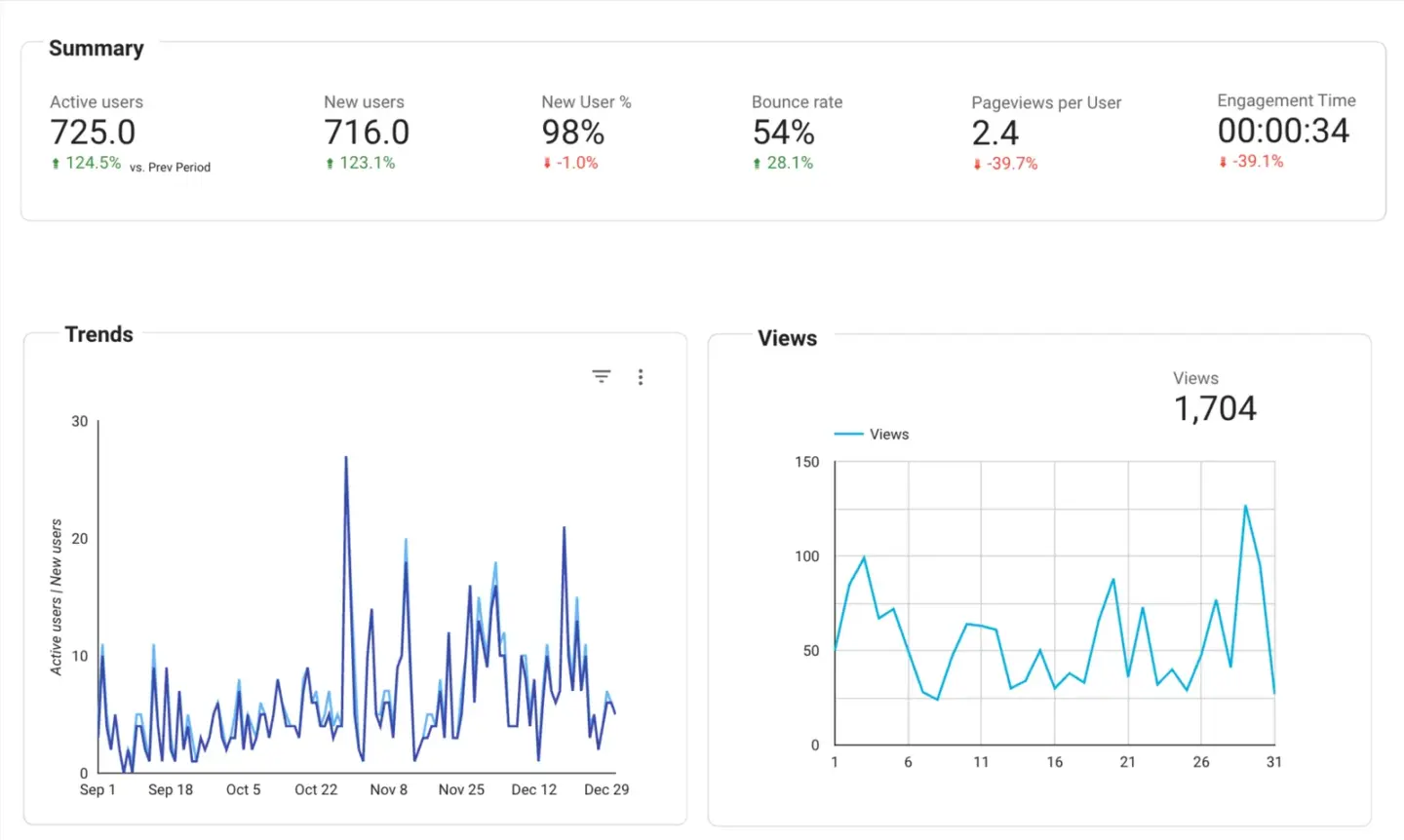Click the Engagement Time 00:00:34 value
Viewport: 1404px width, 840px height.
1283,131
